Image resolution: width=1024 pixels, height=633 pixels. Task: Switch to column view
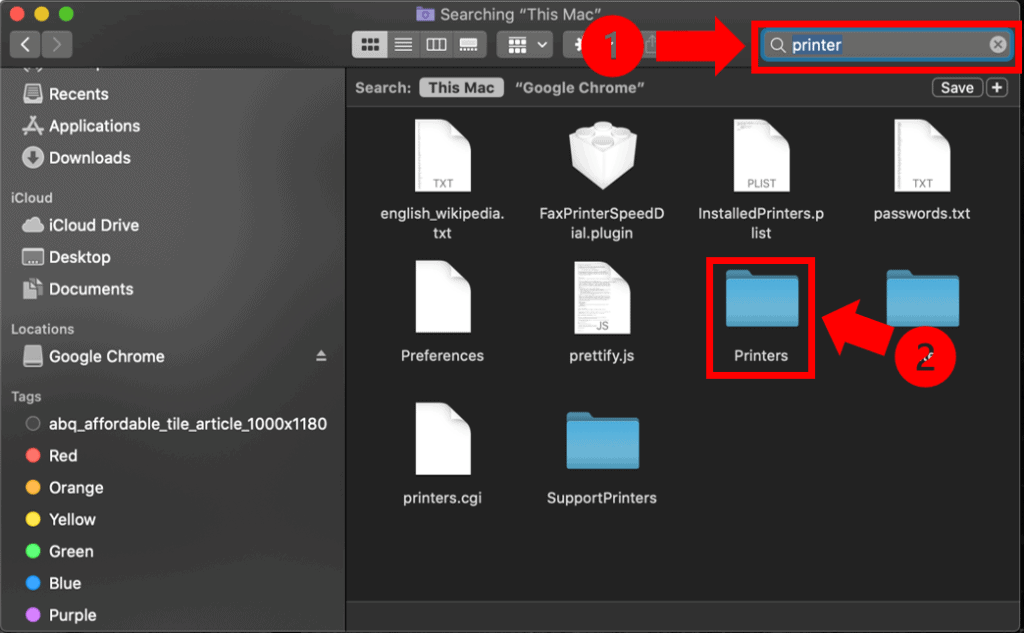click(x=434, y=44)
